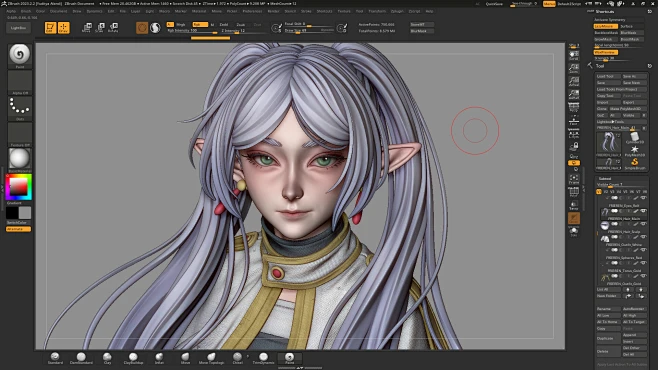Select the Standard brush

pos(55,358)
